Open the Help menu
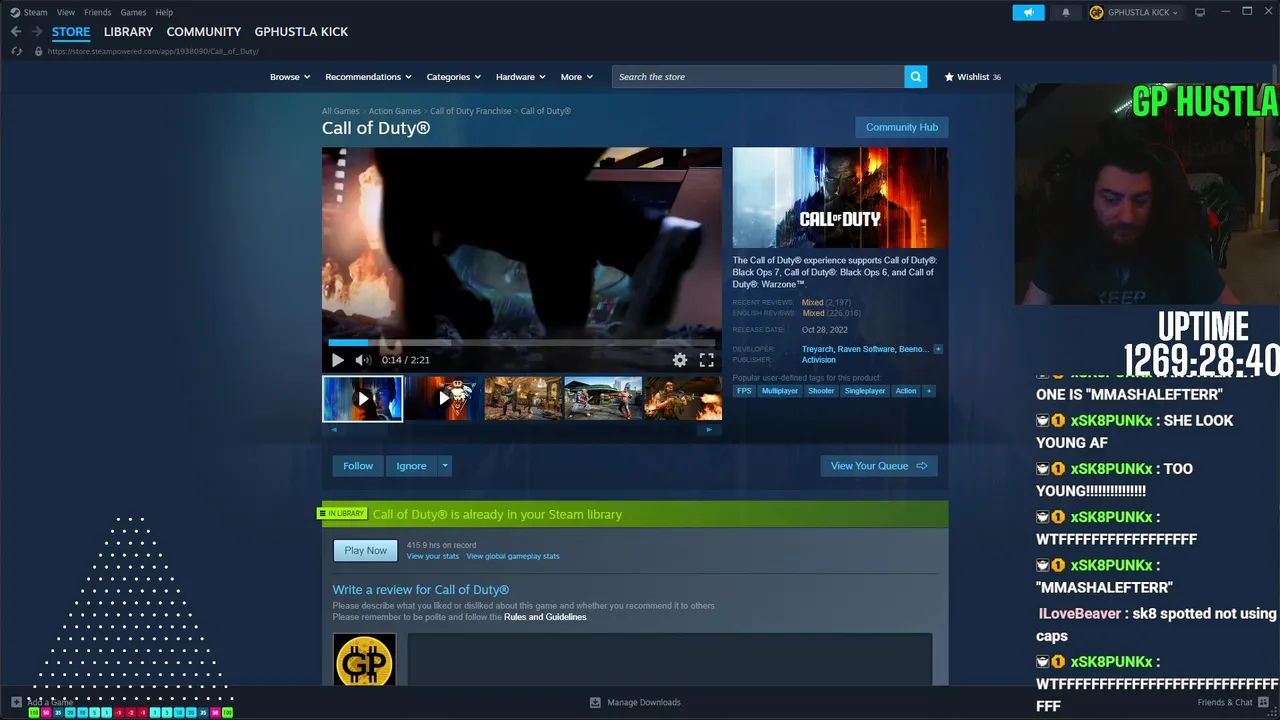The width and height of the screenshot is (1280, 720). click(x=164, y=12)
